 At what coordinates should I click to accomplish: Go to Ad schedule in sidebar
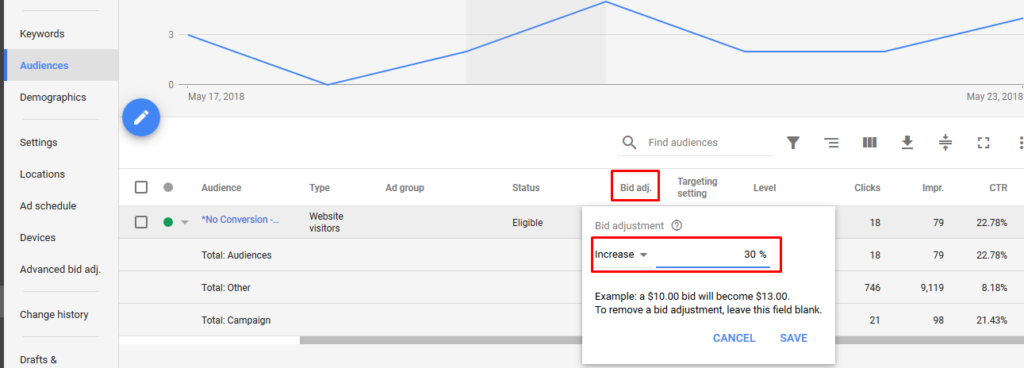[48, 206]
